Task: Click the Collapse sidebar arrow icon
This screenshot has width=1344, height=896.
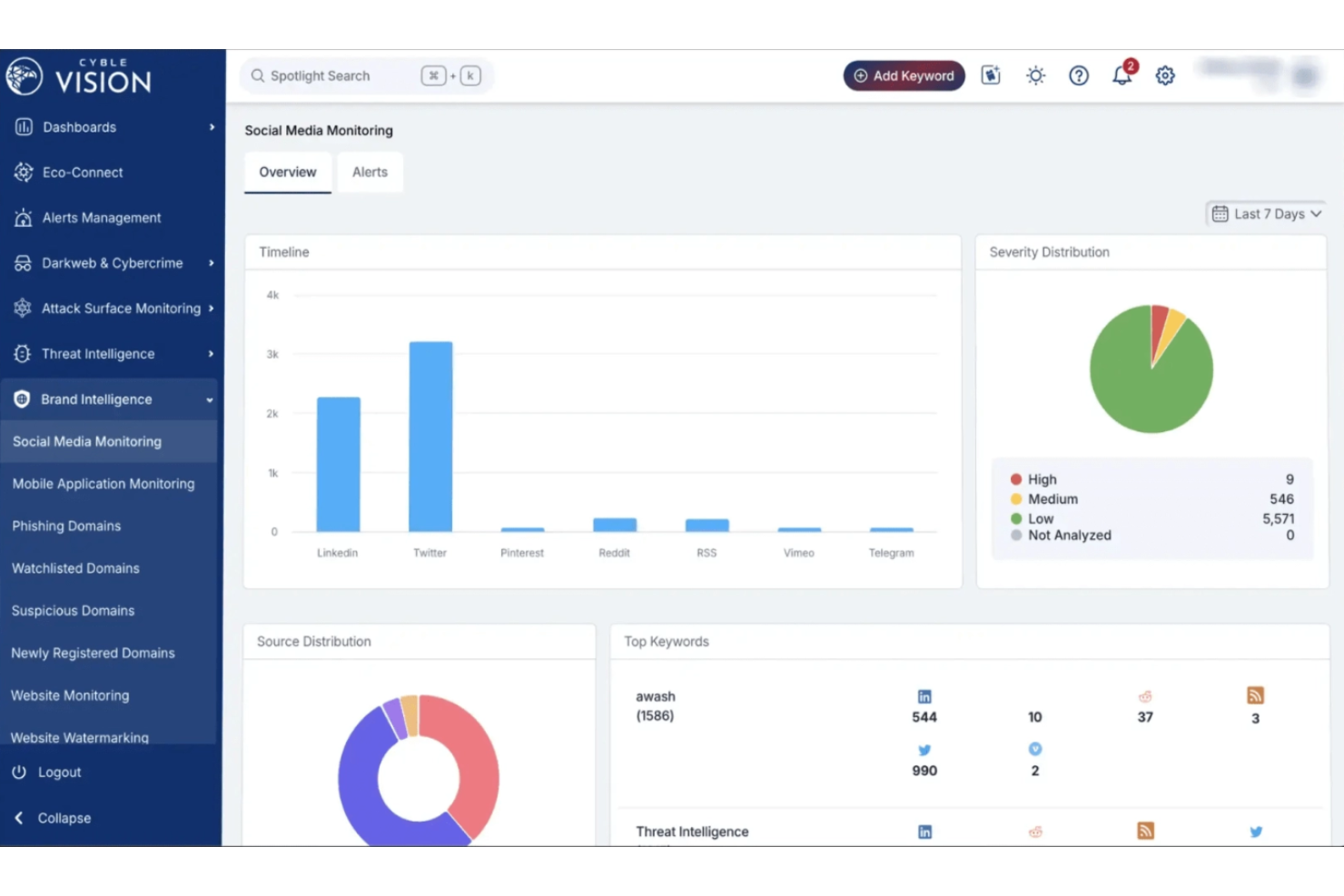Action: pyautogui.click(x=19, y=818)
